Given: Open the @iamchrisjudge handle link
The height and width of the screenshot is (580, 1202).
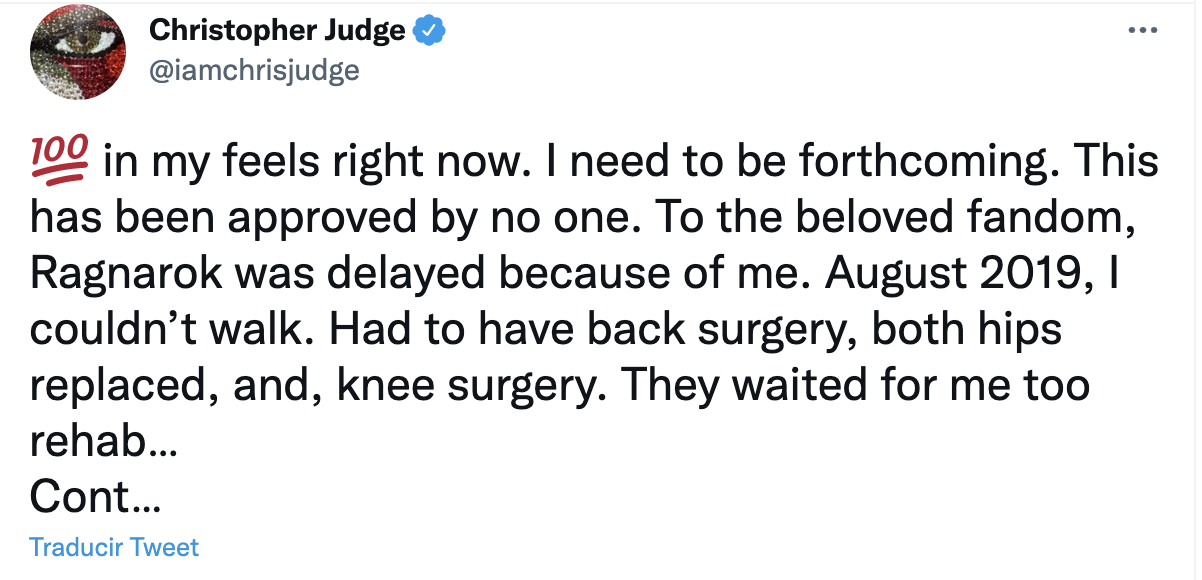Looking at the screenshot, I should [x=254, y=70].
